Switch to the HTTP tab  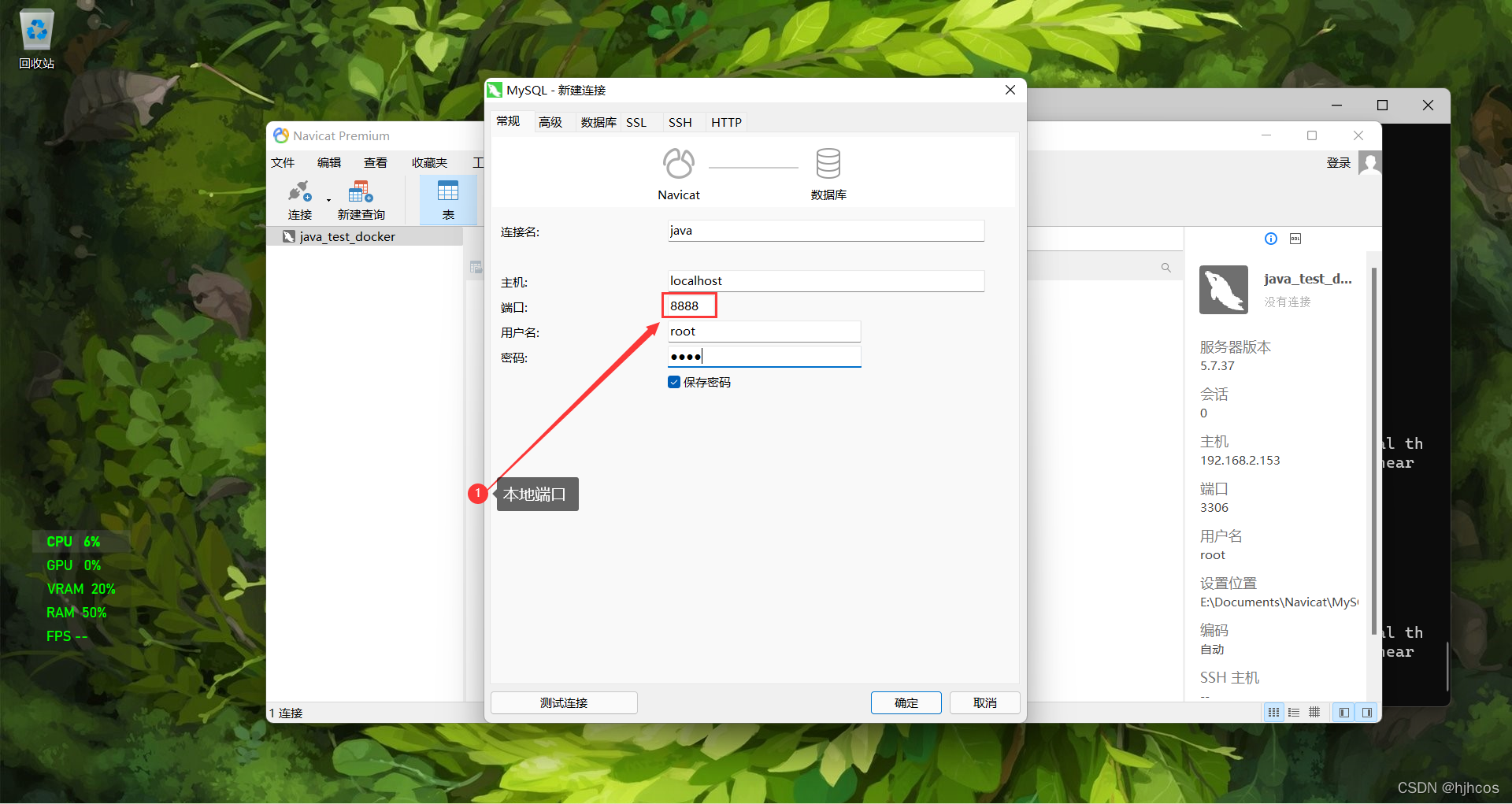point(726,122)
